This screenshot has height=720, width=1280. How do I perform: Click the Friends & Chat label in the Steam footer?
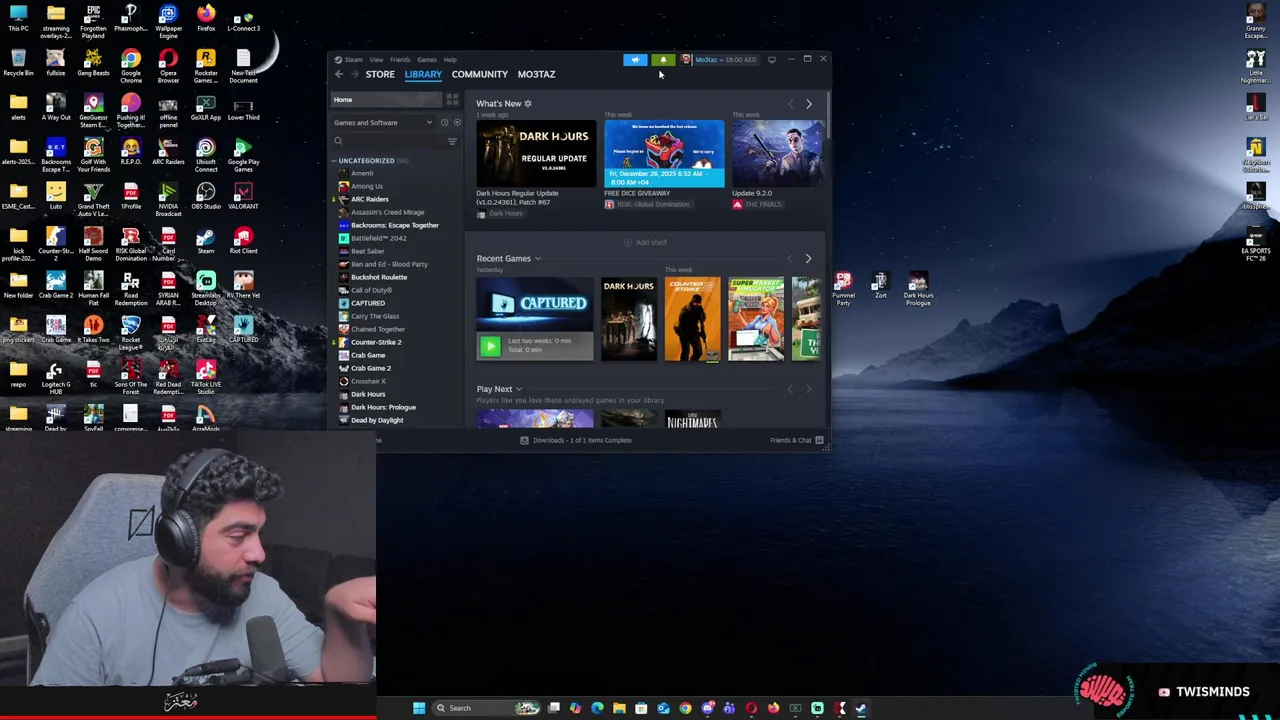coord(790,440)
